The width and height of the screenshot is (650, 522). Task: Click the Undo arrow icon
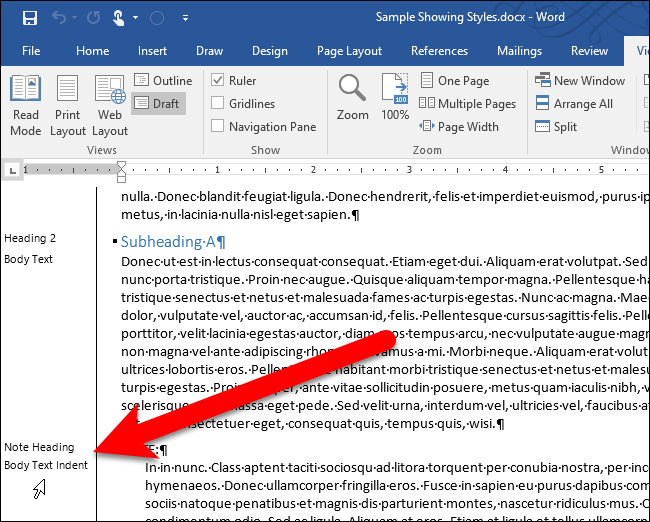(58, 18)
